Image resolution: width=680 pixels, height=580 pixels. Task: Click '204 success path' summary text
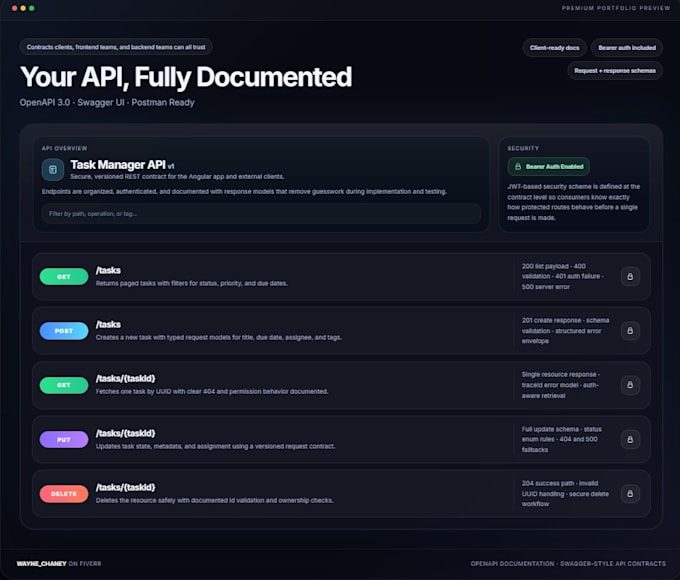(x=565, y=494)
